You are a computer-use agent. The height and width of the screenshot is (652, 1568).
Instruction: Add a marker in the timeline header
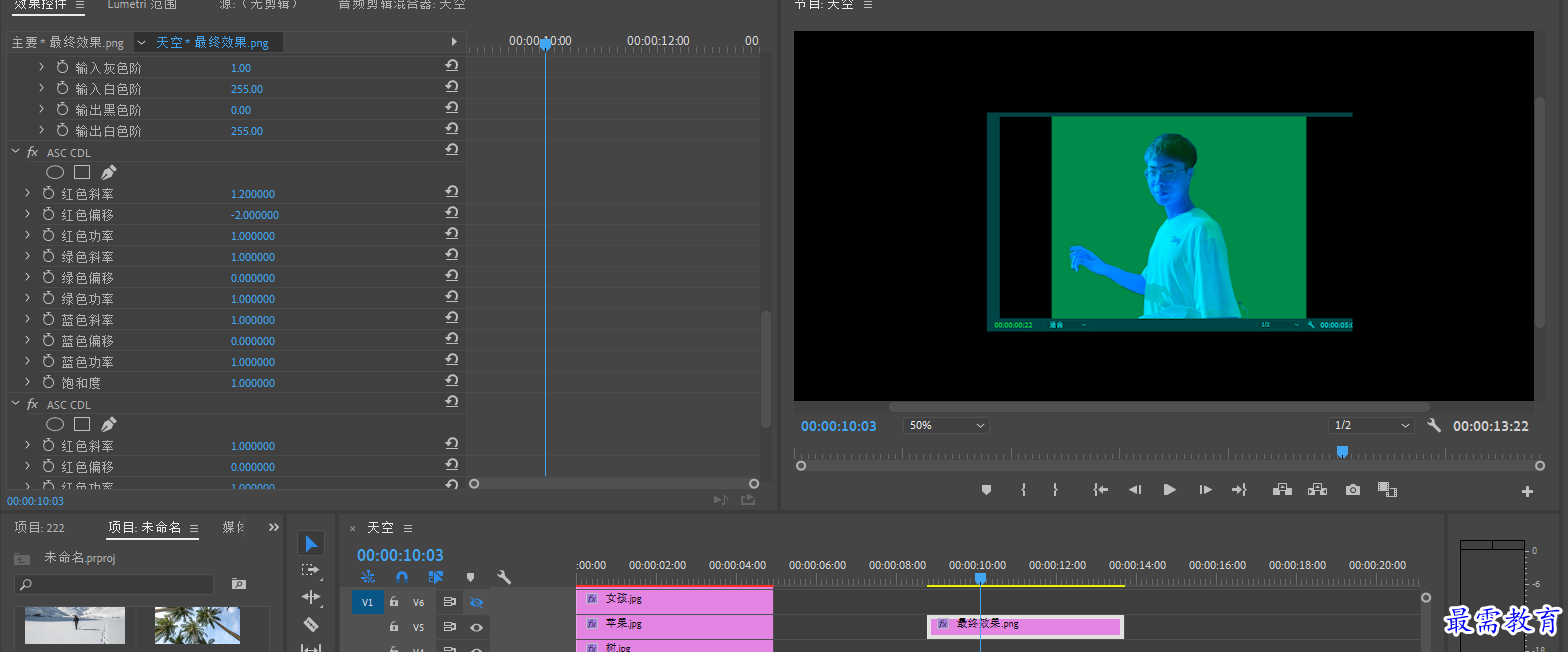point(470,577)
